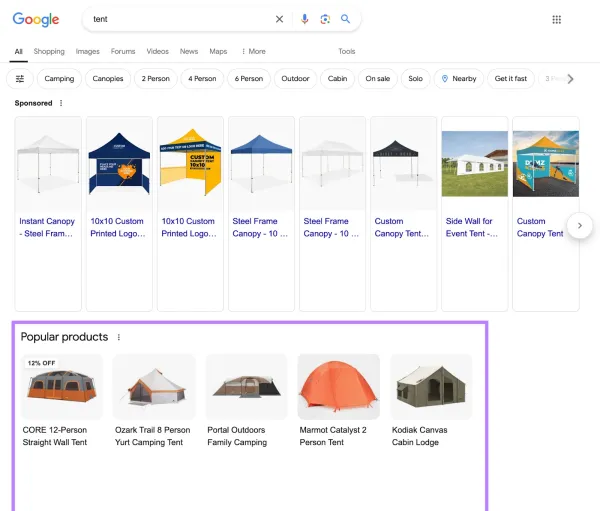
Task: Click the white event tent on grass image
Action: coord(474,164)
